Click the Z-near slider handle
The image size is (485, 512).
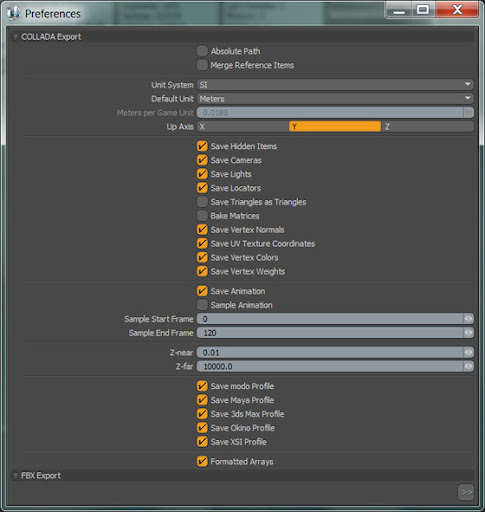468,352
